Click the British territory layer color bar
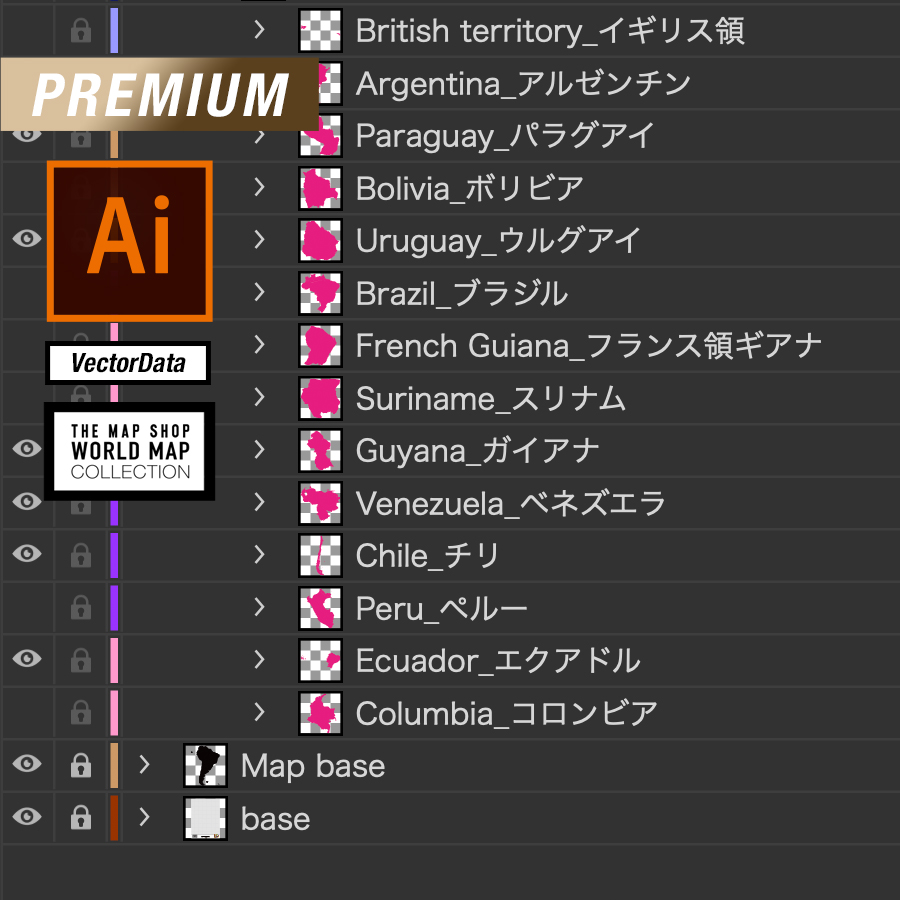The height and width of the screenshot is (900, 900). tap(114, 30)
